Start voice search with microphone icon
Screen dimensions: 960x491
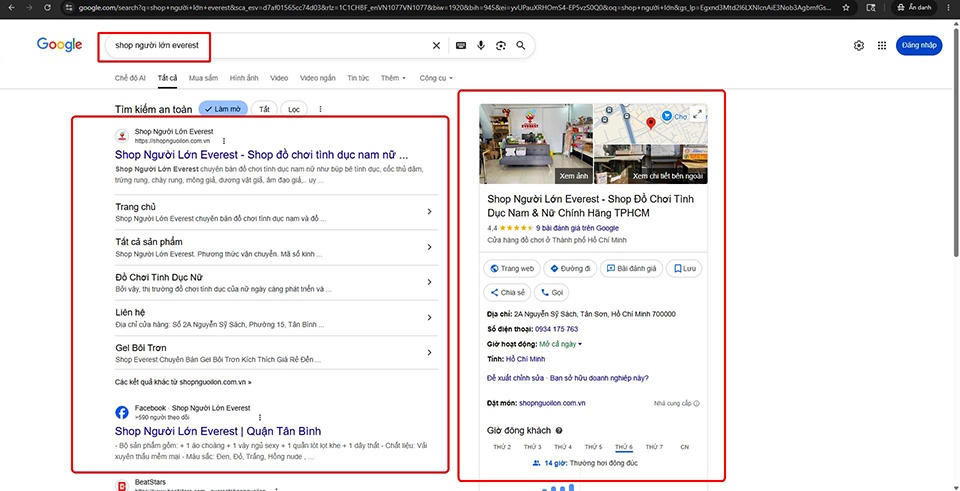click(481, 45)
